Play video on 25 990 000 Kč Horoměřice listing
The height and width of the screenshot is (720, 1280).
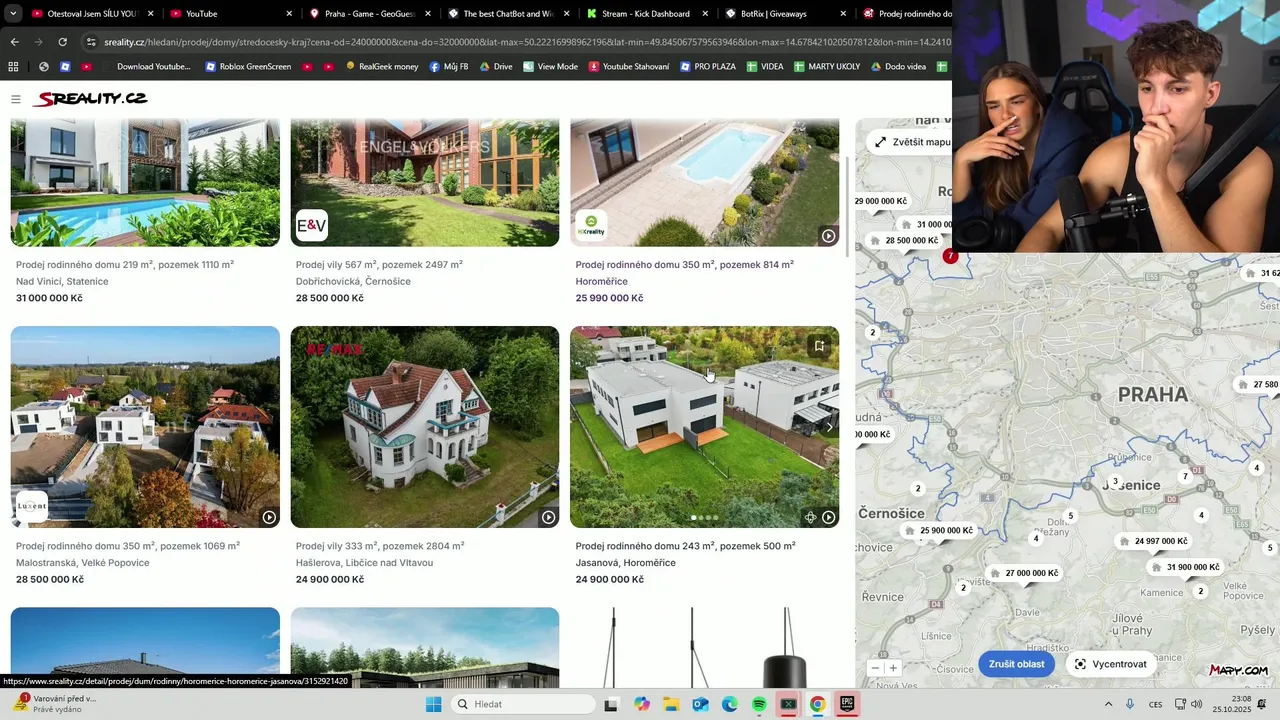tap(828, 236)
